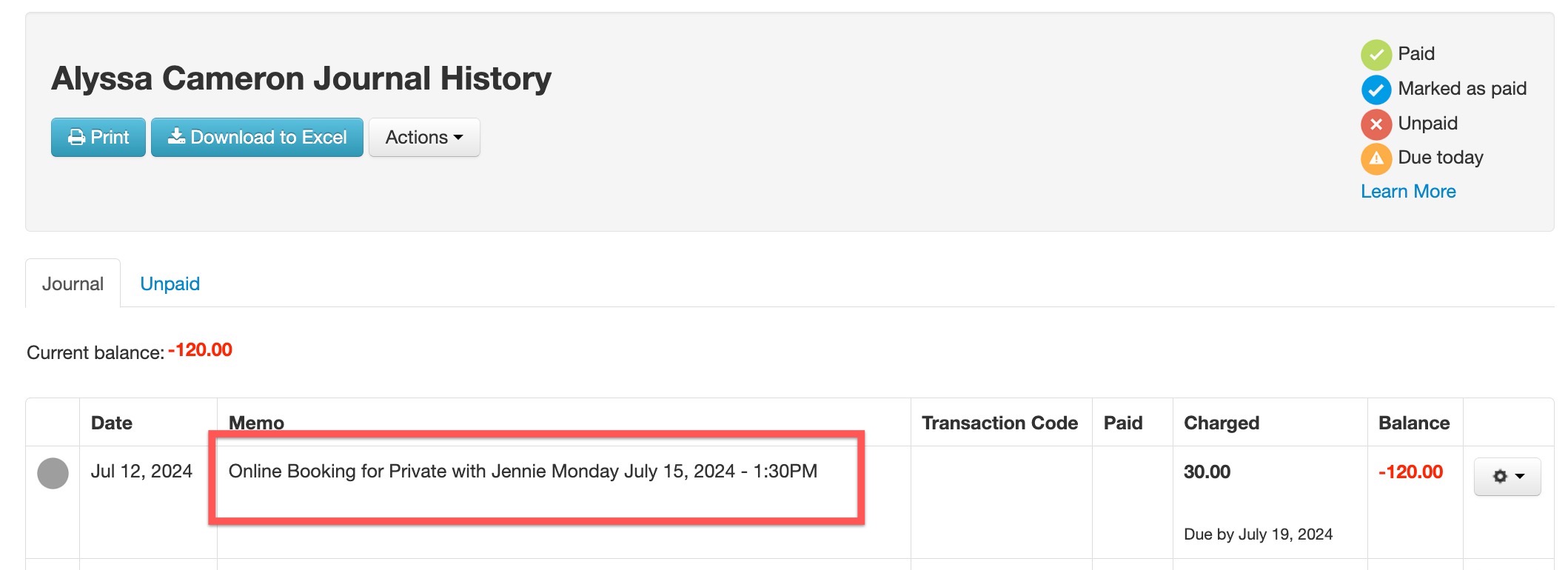1568x570 pixels.
Task: Click the blue Marked as paid icon
Action: click(1376, 90)
